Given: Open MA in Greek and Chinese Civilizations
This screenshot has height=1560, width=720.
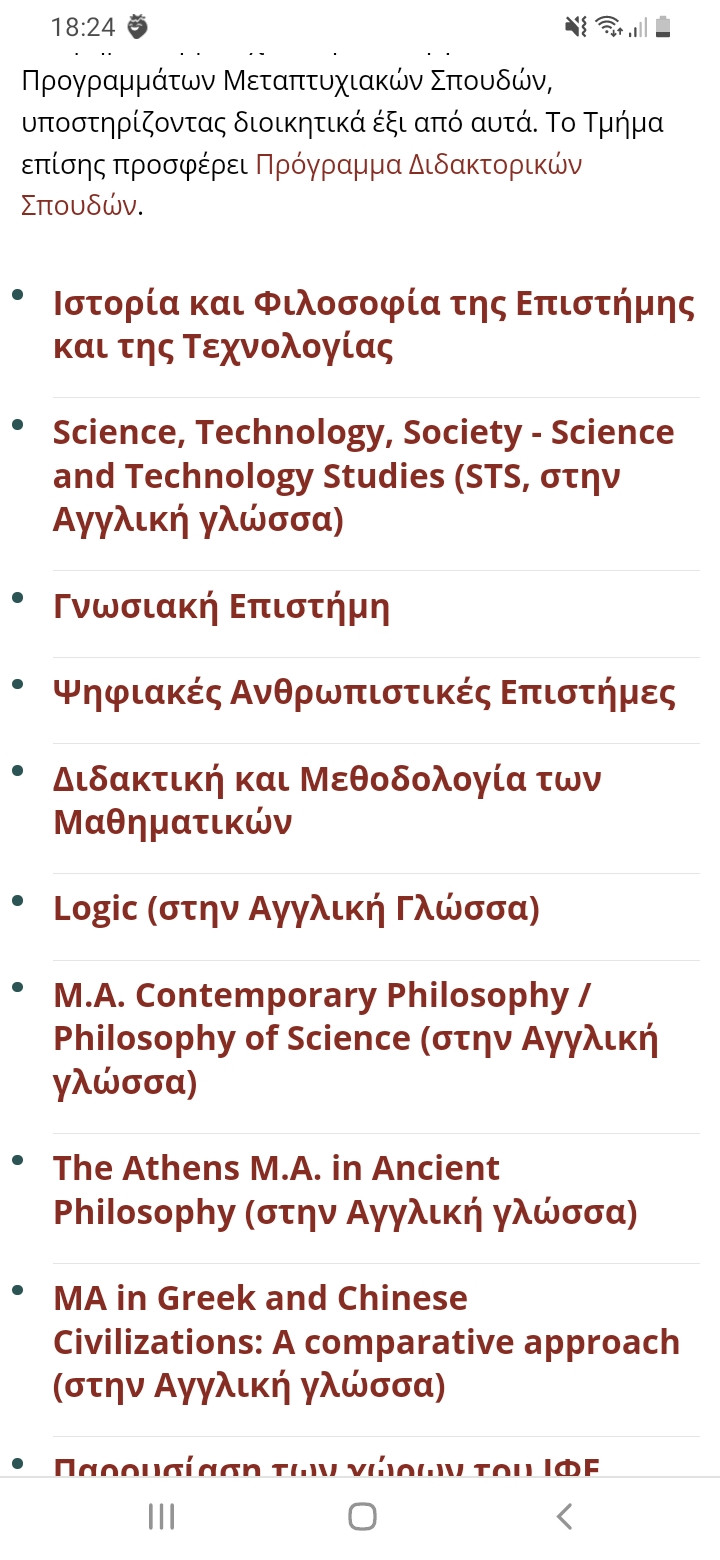Looking at the screenshot, I should tap(366, 1342).
